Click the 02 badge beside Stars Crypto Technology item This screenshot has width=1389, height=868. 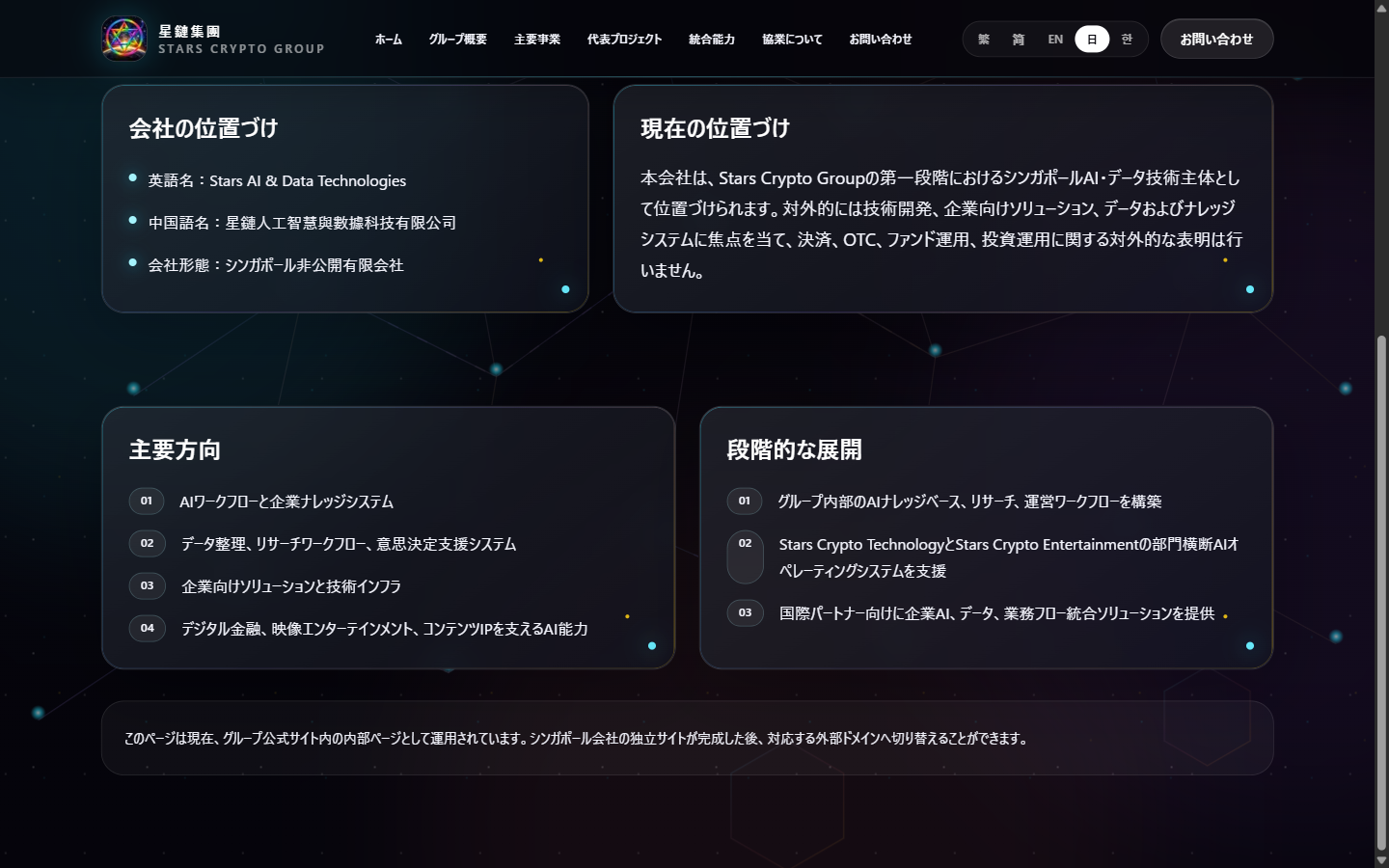pos(746,557)
